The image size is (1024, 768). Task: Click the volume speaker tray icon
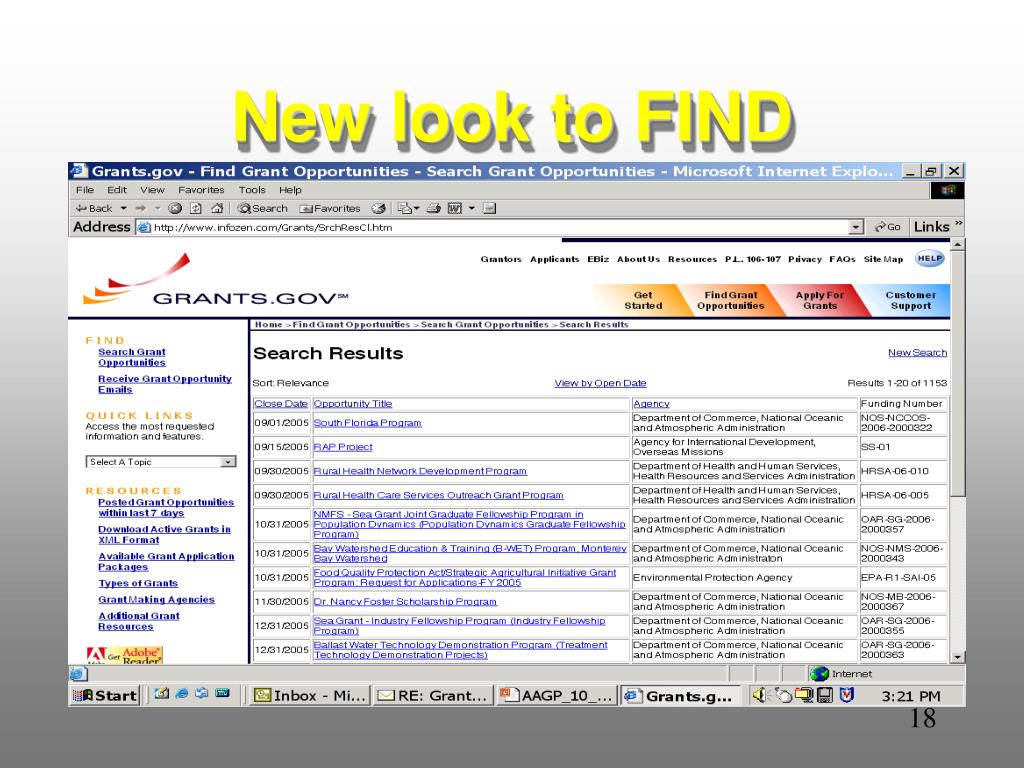760,696
